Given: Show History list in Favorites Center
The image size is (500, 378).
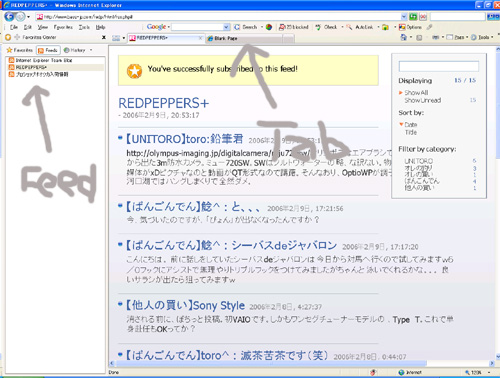Looking at the screenshot, I should (x=74, y=50).
